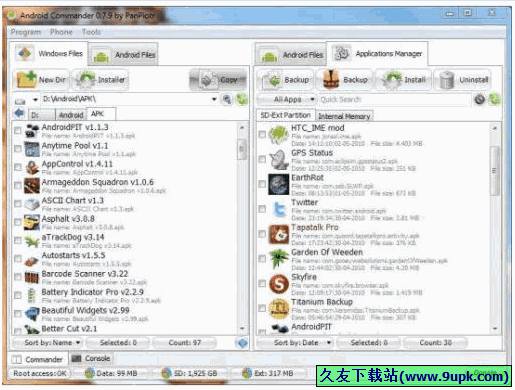
Task: Click the Anytime Pool v1.1 app icon
Action: [32, 149]
